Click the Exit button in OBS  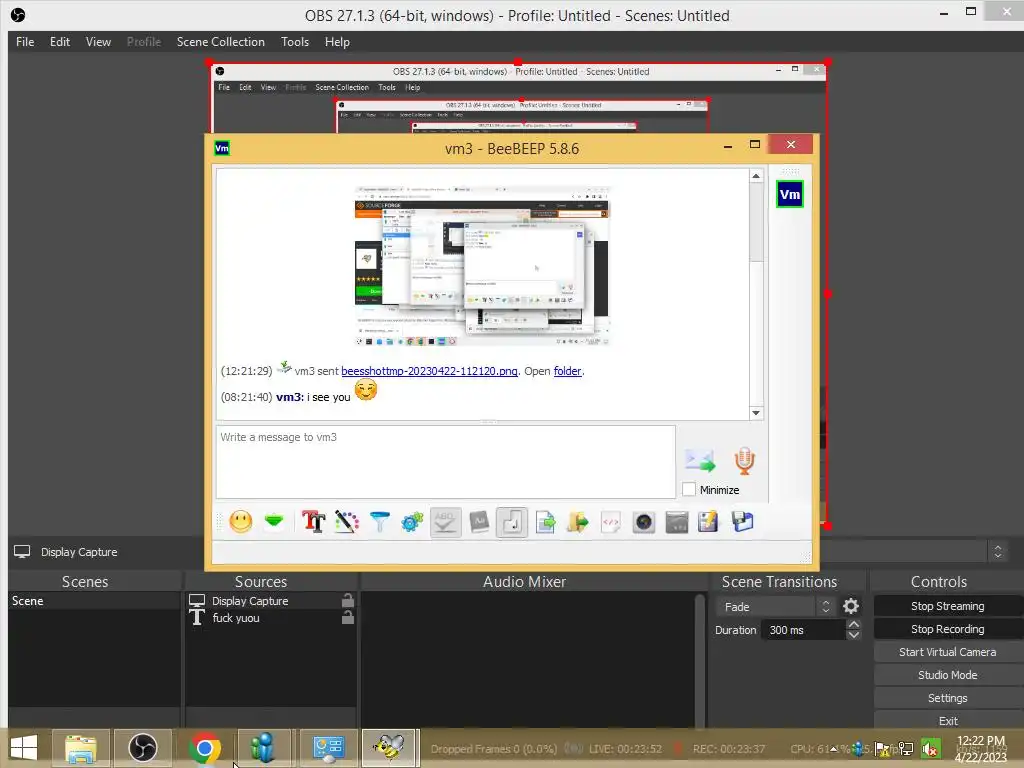pos(948,720)
